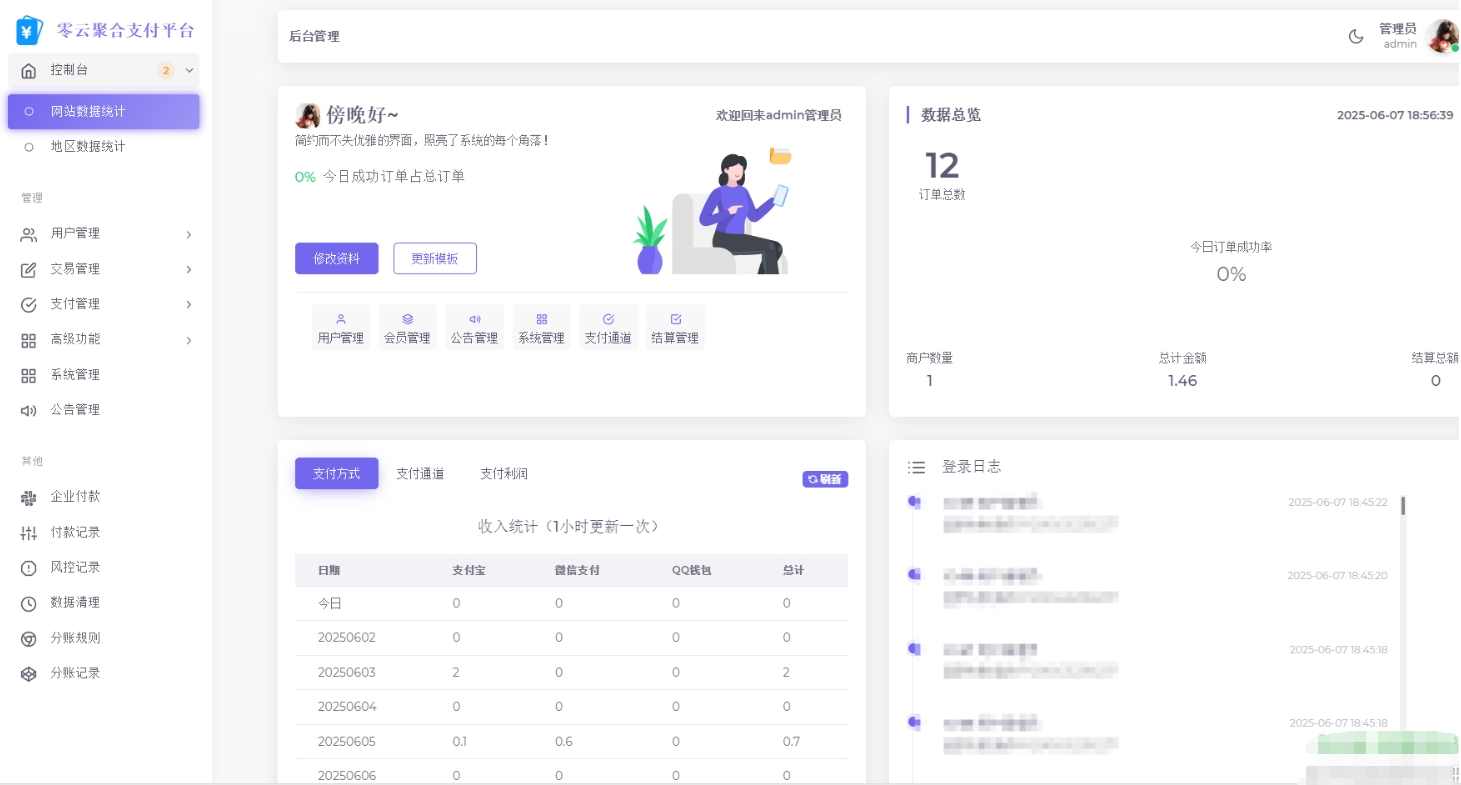The height and width of the screenshot is (785, 1461).
Task: Open the 企业付款 sidebar icon
Action: pos(29,497)
